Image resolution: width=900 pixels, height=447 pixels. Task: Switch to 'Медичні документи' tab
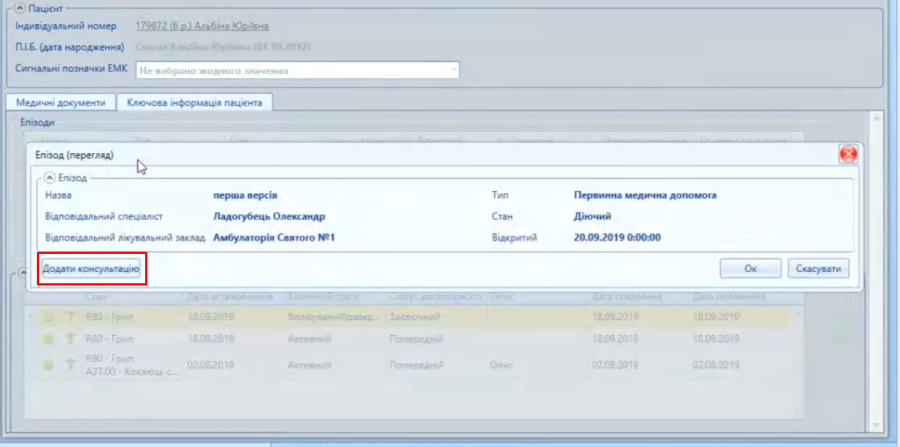pos(61,103)
